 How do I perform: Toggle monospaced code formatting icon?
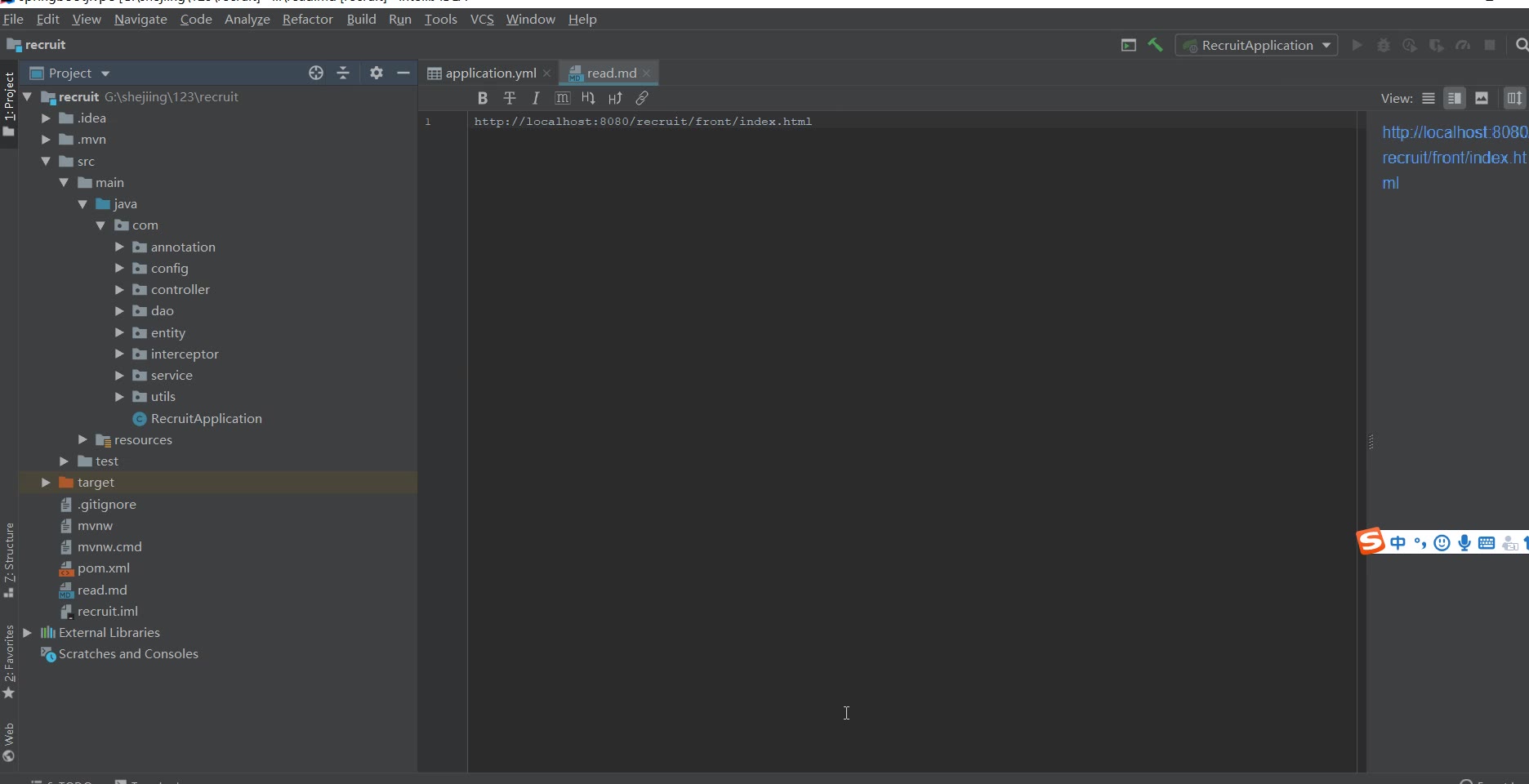(562, 98)
